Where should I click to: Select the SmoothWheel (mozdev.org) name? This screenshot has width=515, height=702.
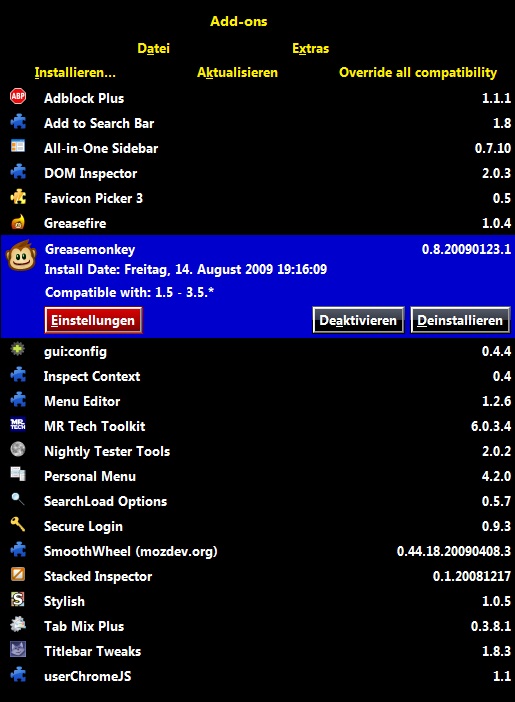pos(130,552)
